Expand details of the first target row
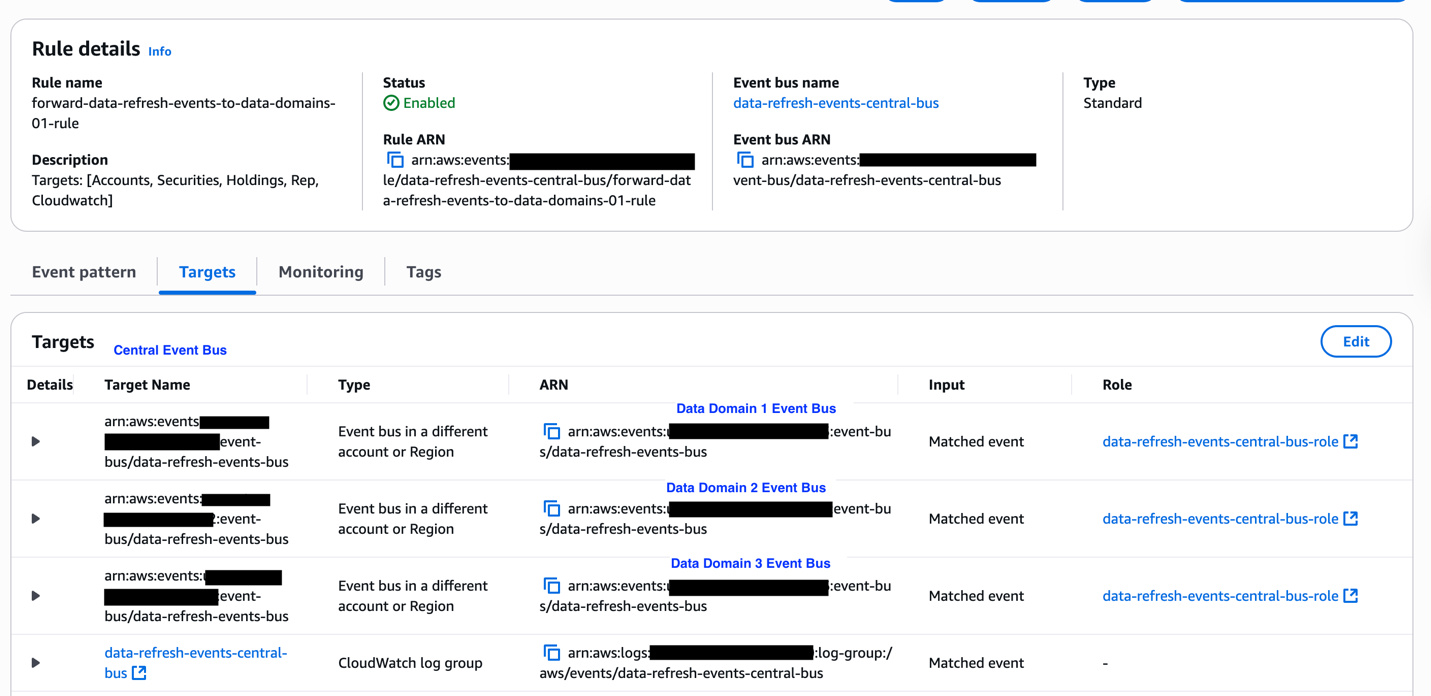Image resolution: width=1431 pixels, height=696 pixels. coord(36,441)
